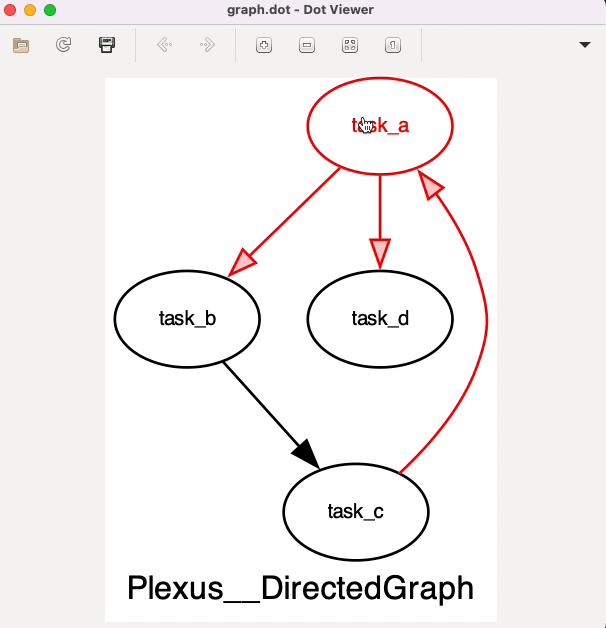The height and width of the screenshot is (628, 606).
Task: Zoom in using the plus icon
Action: coord(264,45)
